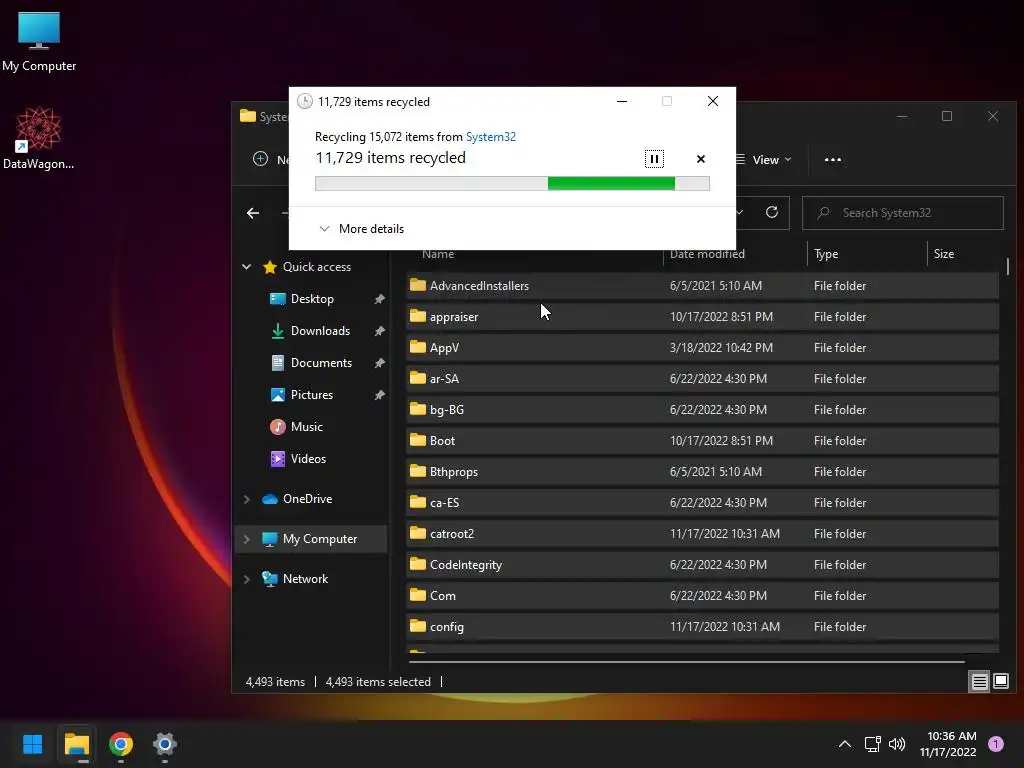Select the Com folder row
Viewport: 1024px width, 768px height.
click(x=702, y=596)
